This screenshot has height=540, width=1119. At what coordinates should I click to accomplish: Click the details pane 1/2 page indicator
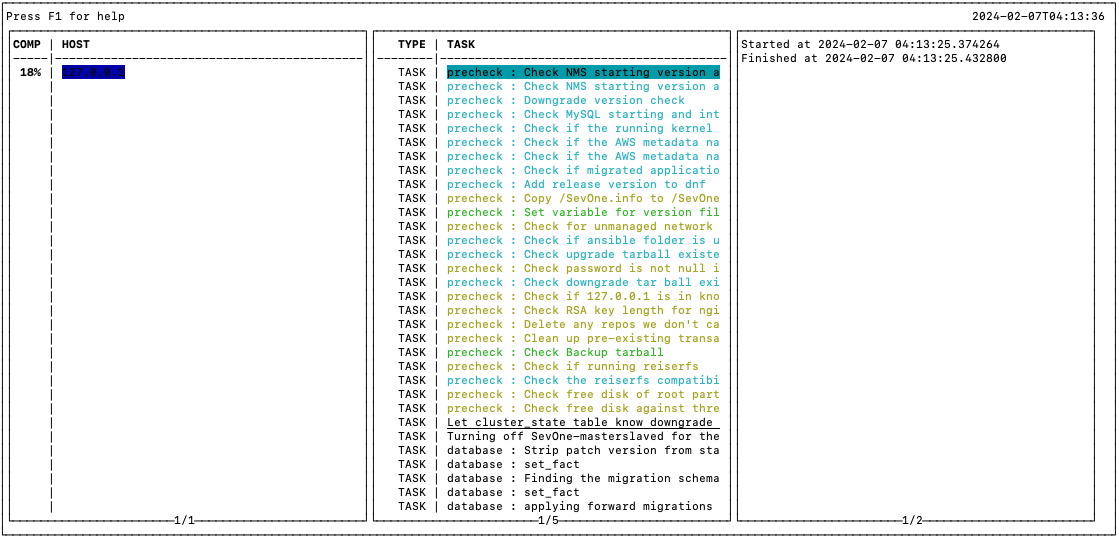(912, 521)
